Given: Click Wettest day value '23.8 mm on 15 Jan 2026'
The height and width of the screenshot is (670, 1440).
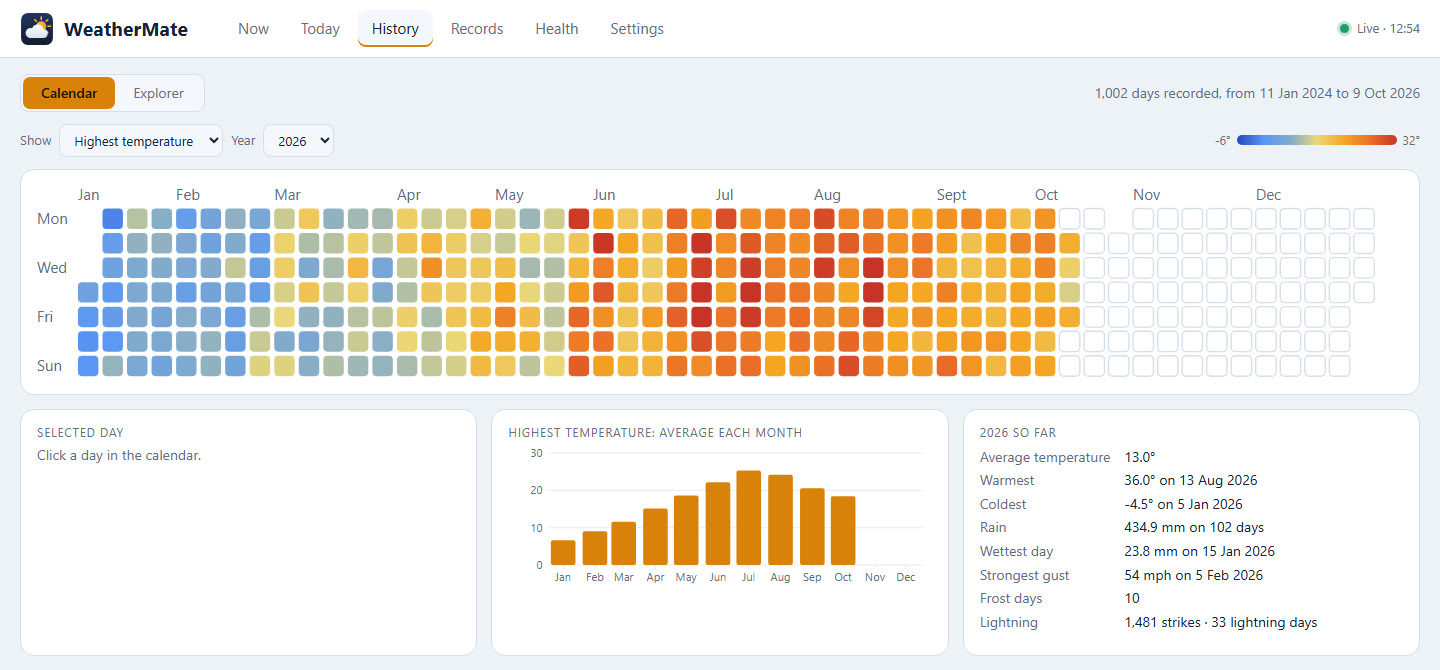Looking at the screenshot, I should click(x=1200, y=551).
